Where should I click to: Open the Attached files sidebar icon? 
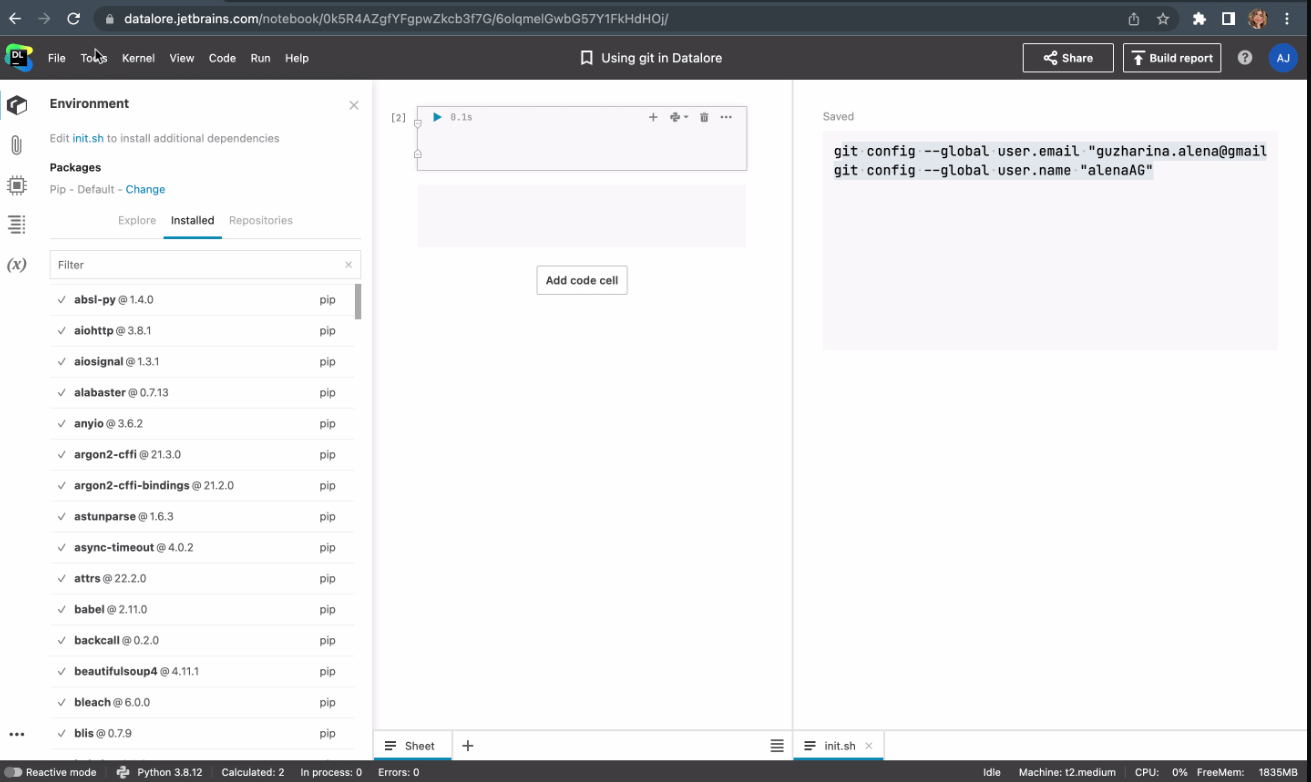click(16, 145)
